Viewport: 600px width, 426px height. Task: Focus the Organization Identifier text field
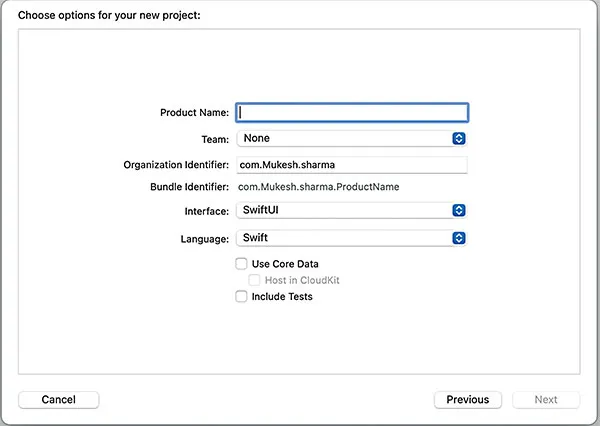351,165
